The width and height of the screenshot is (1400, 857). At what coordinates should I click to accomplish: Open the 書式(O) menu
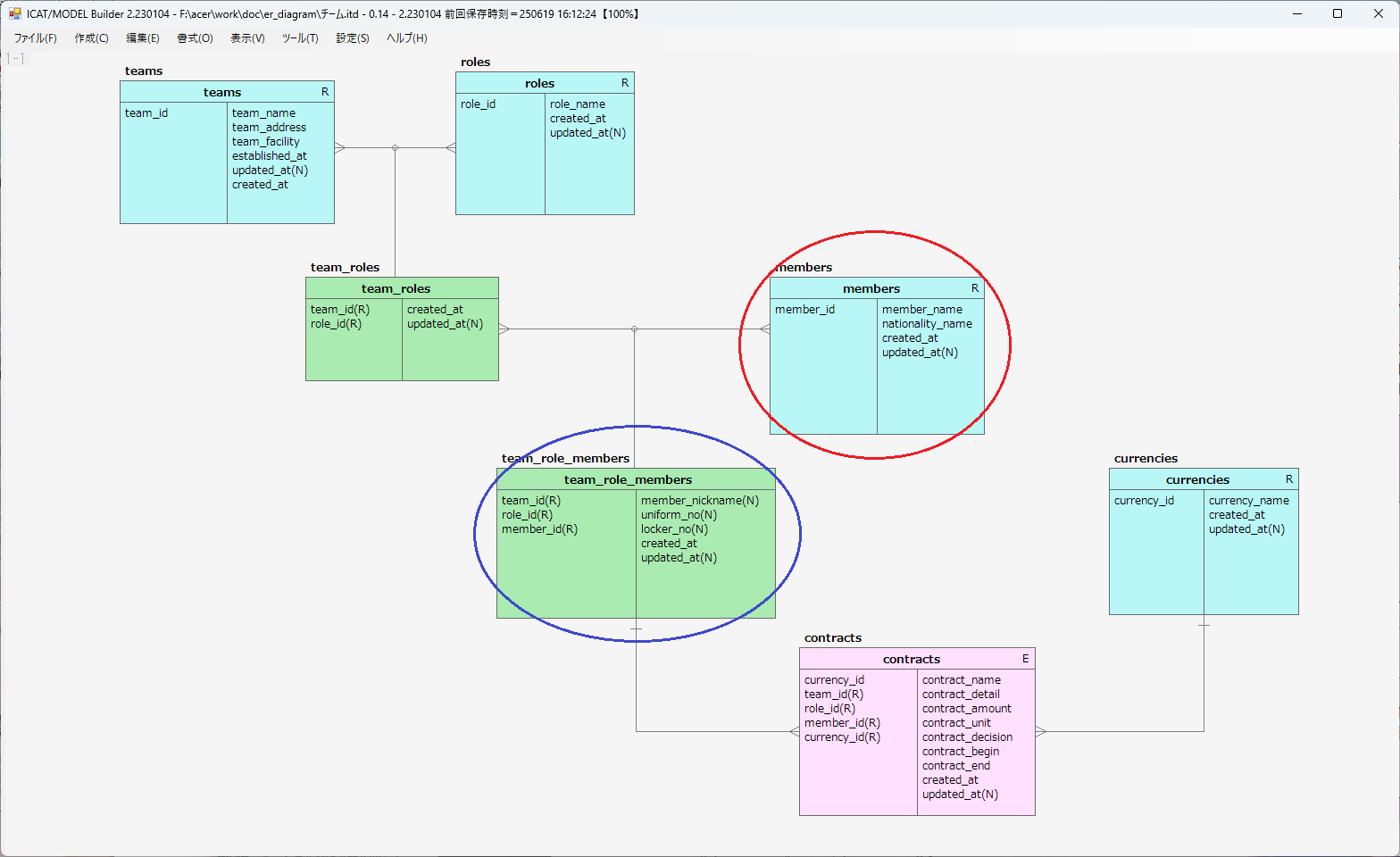[195, 38]
